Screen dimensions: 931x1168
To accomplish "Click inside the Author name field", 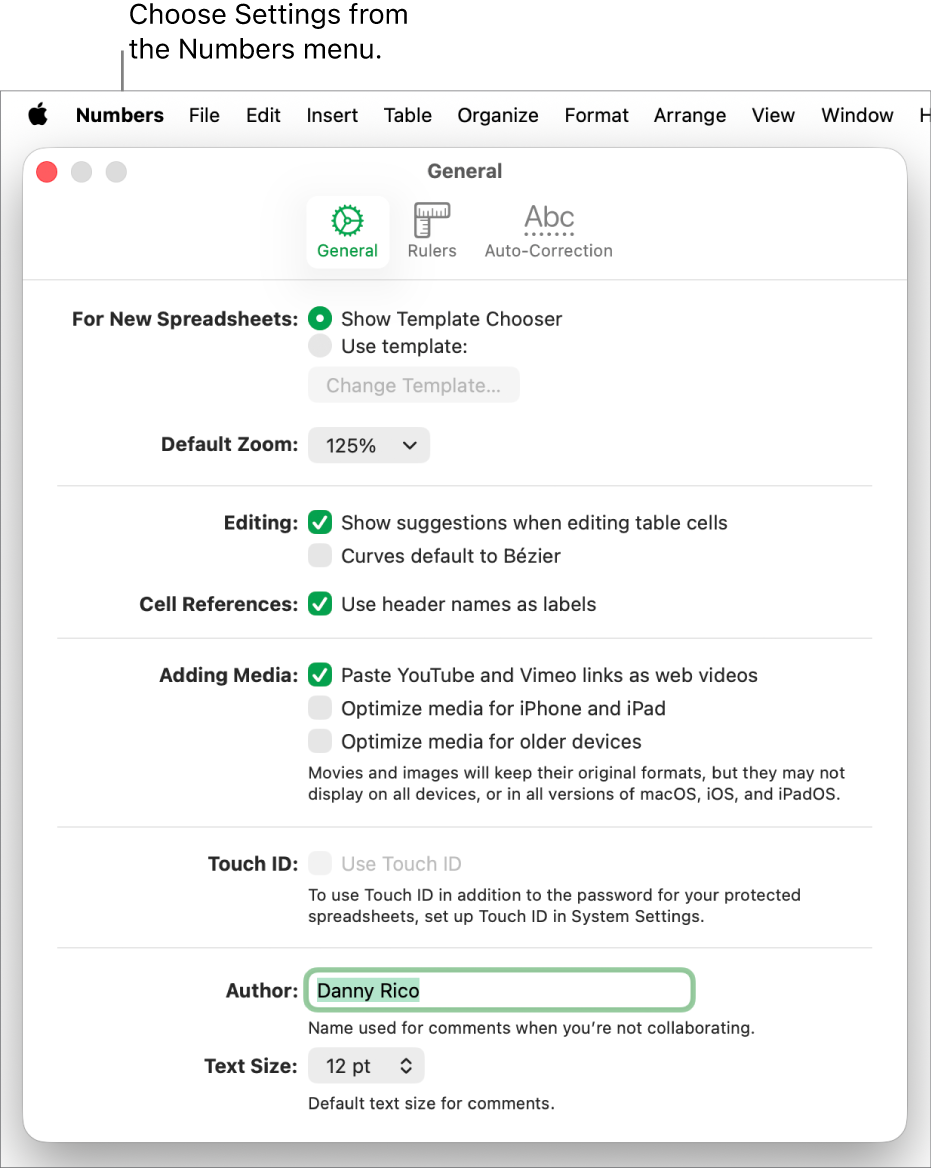I will [x=499, y=990].
